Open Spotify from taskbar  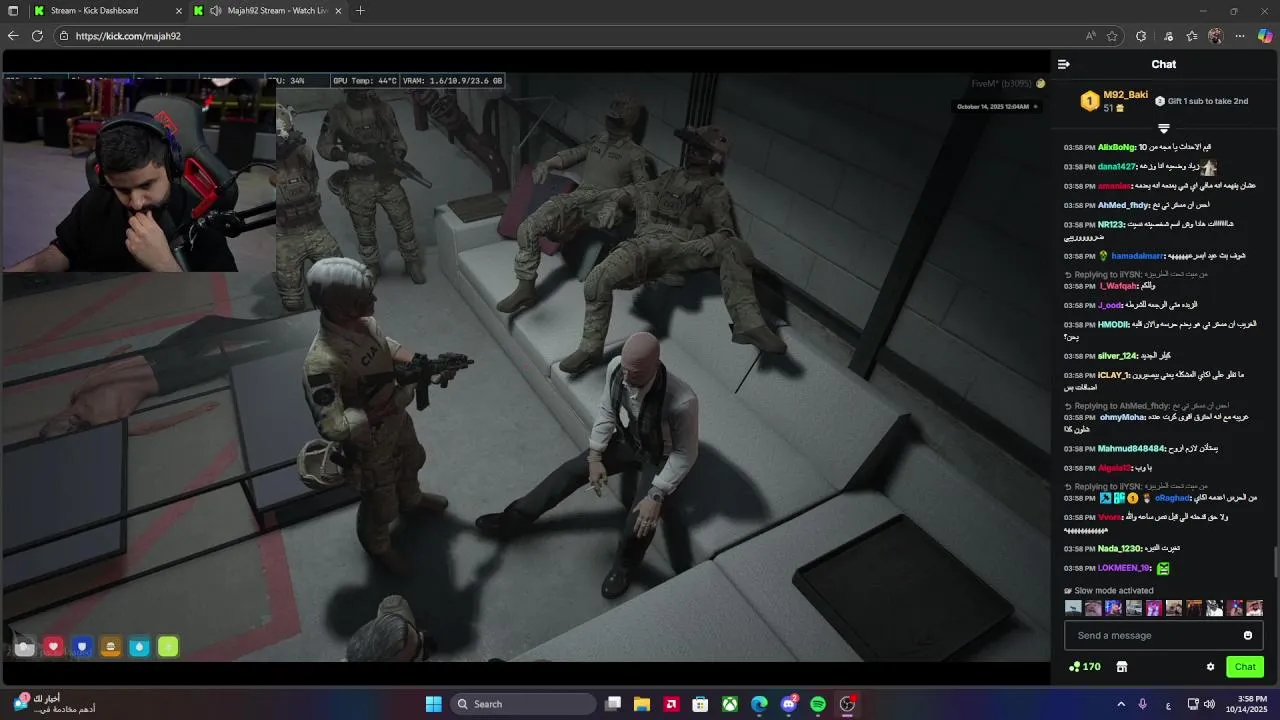[x=818, y=704]
